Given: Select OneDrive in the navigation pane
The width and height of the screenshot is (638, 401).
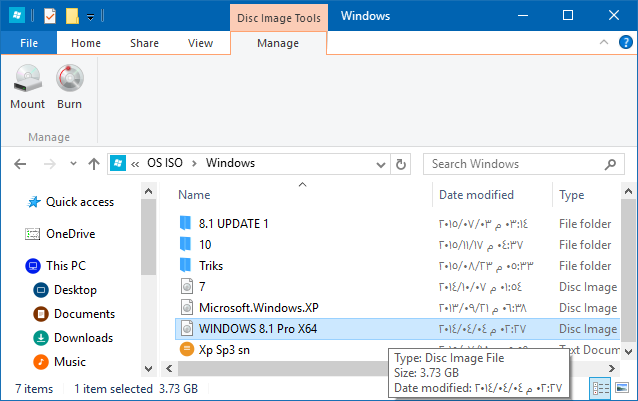Looking at the screenshot, I should pos(70,234).
